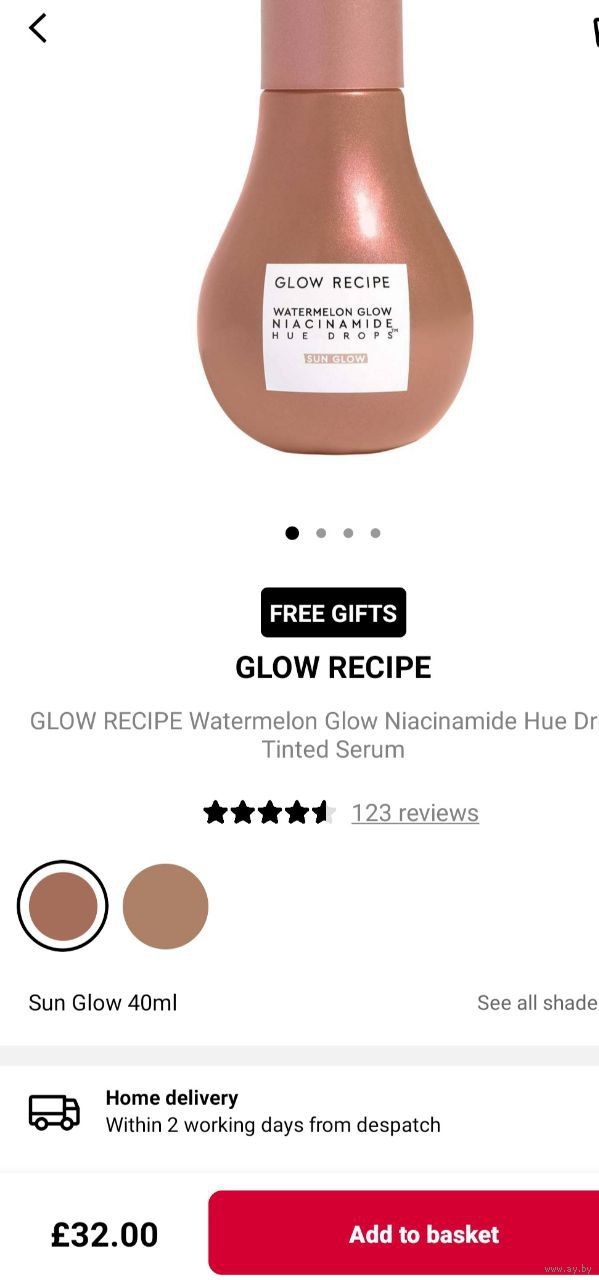Jump to third image carousel dot

(348, 533)
